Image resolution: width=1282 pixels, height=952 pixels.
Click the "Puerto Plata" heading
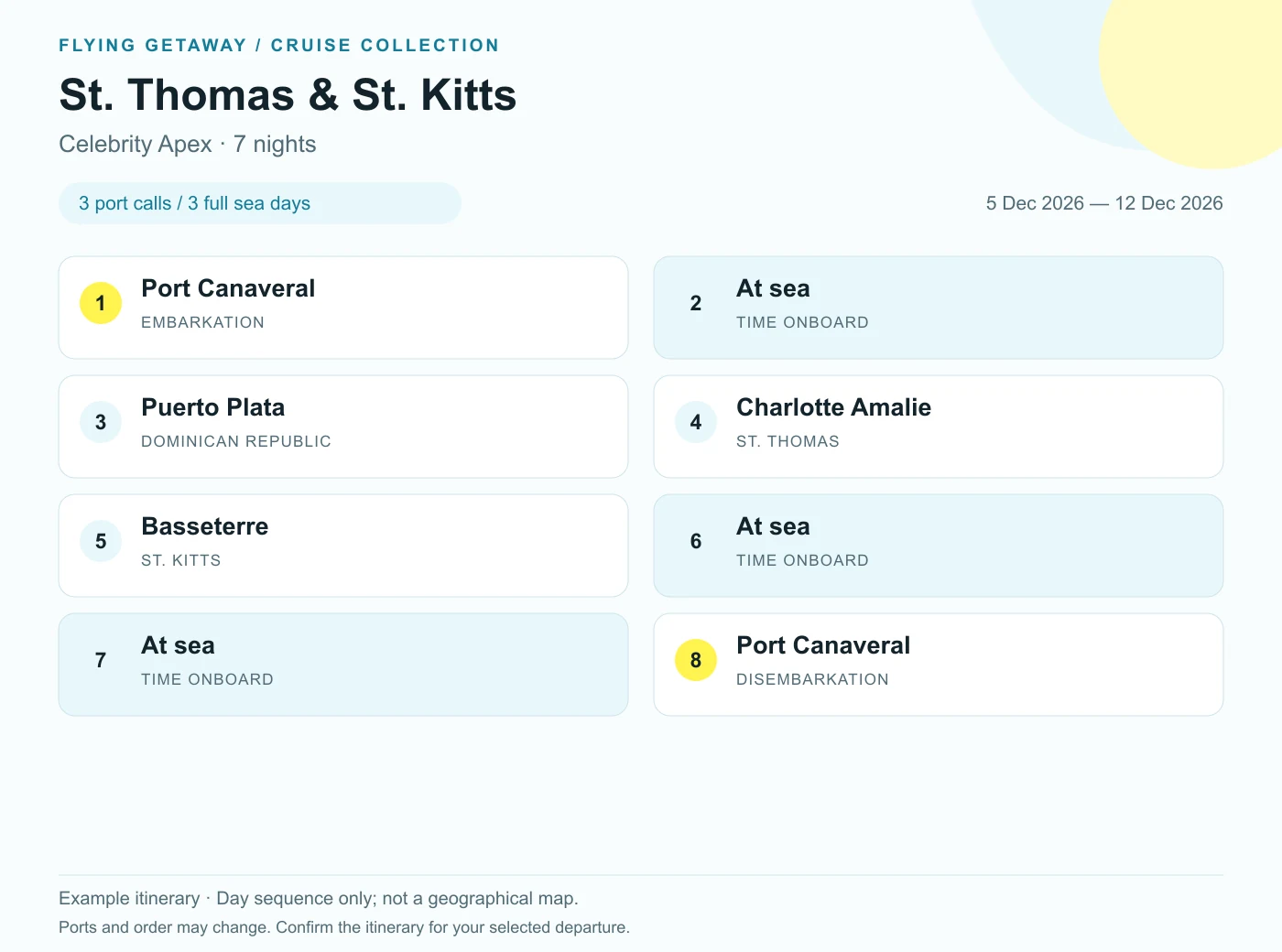tap(213, 407)
